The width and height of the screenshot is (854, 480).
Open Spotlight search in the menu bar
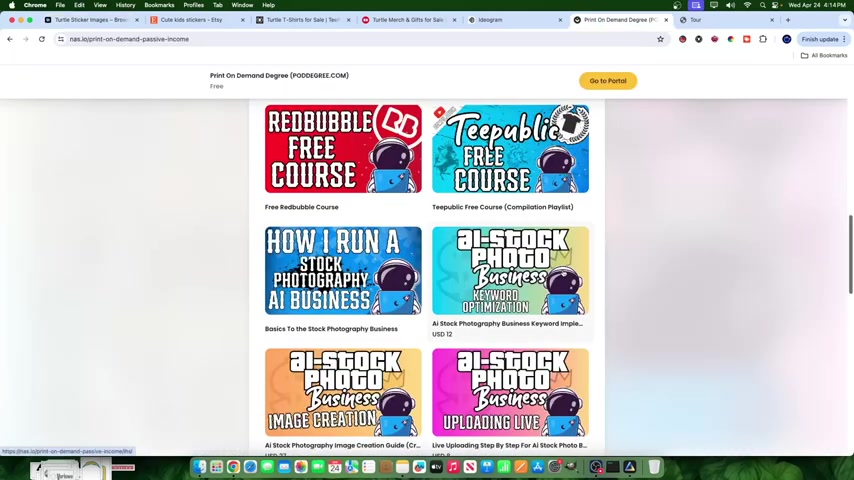(x=762, y=5)
